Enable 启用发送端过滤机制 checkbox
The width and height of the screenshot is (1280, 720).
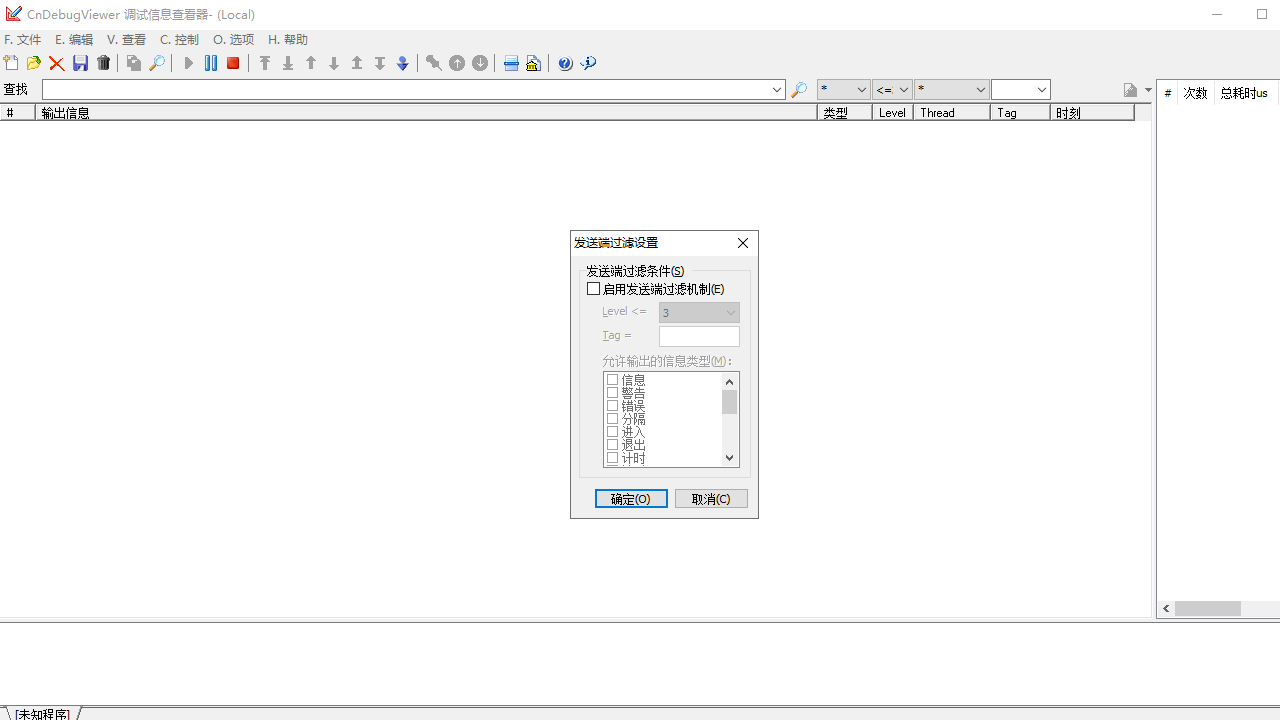(x=594, y=289)
